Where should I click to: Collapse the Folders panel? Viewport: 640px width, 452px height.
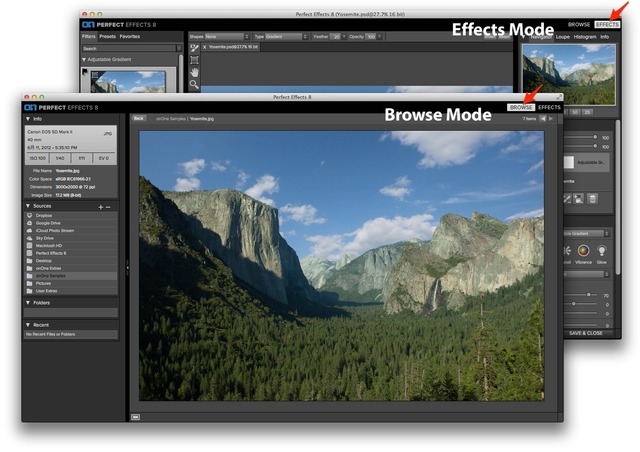click(x=28, y=303)
